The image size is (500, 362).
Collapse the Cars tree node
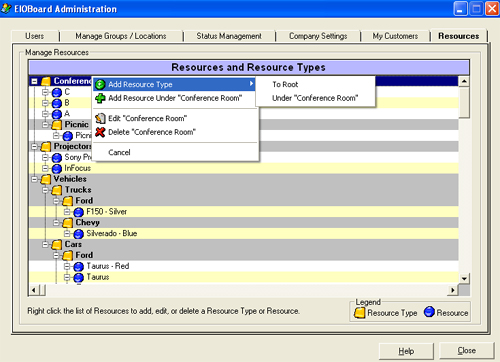[45, 245]
